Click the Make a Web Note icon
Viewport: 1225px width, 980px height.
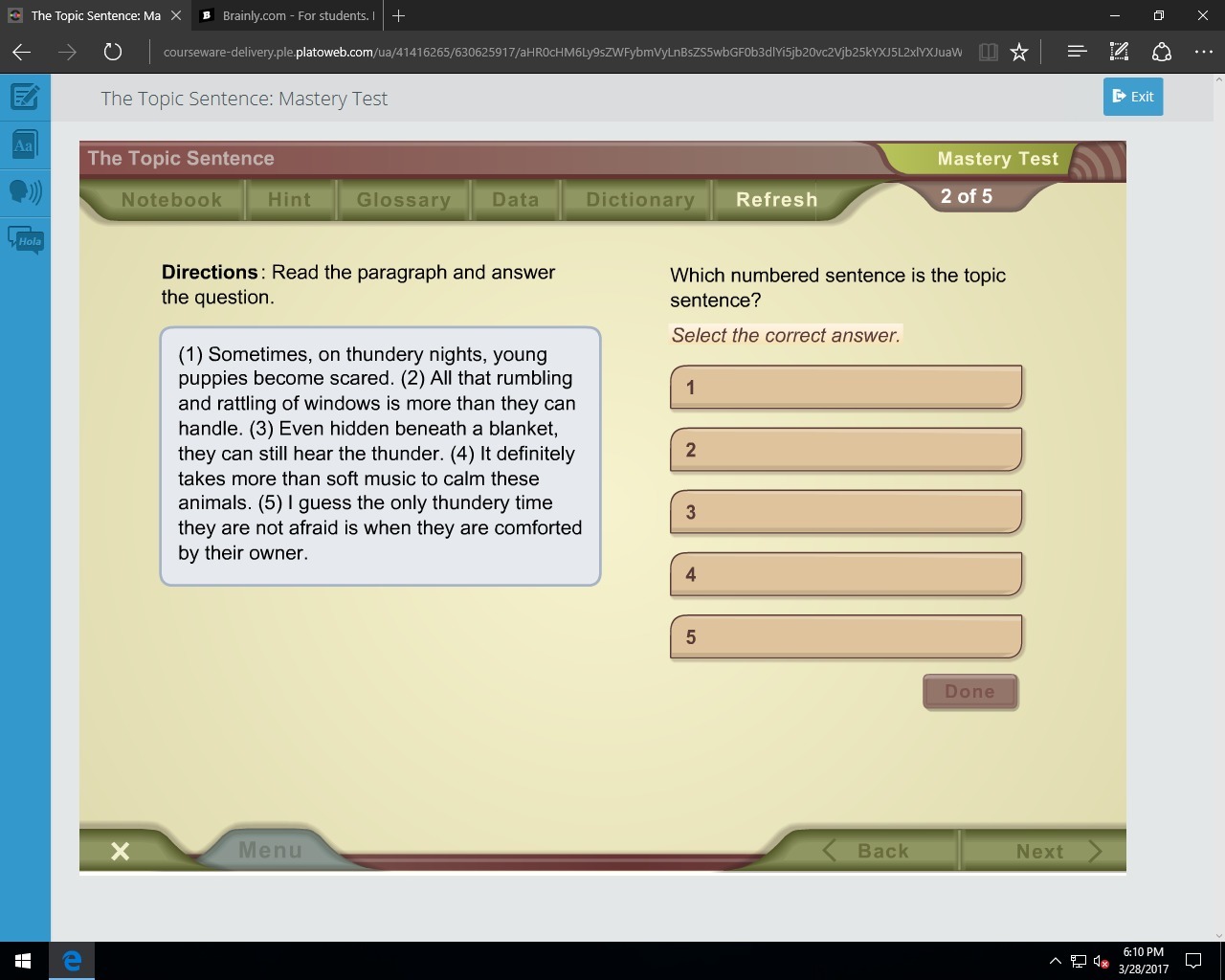[1119, 52]
